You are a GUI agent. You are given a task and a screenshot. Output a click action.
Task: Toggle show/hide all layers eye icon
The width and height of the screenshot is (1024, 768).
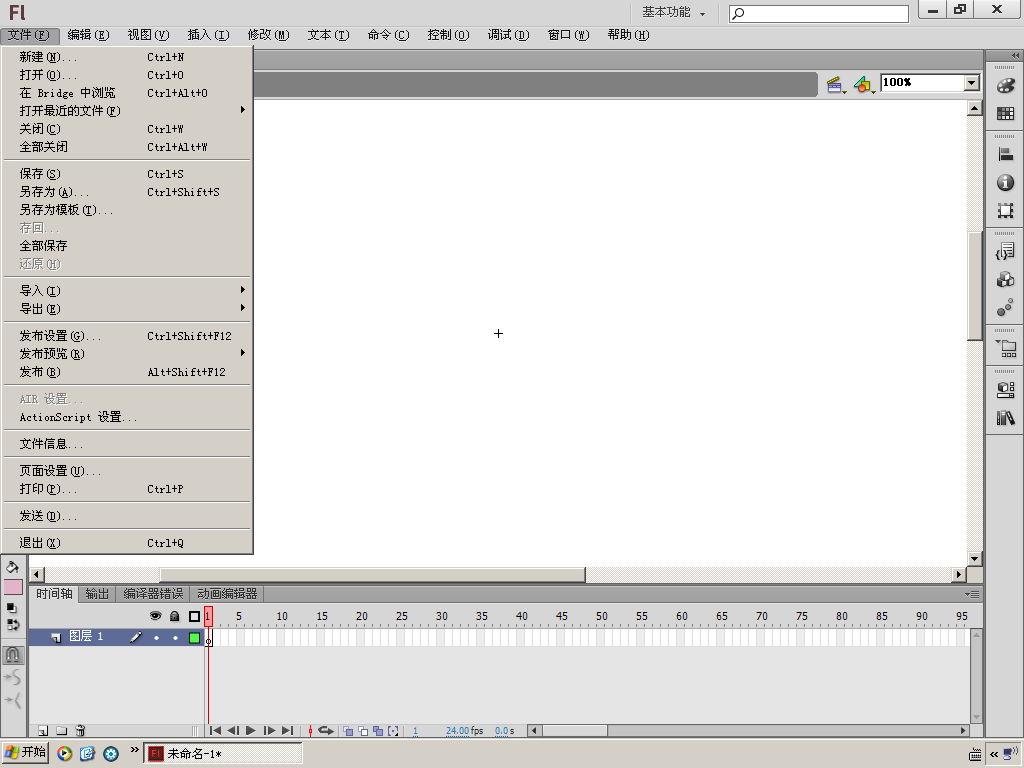[155, 616]
